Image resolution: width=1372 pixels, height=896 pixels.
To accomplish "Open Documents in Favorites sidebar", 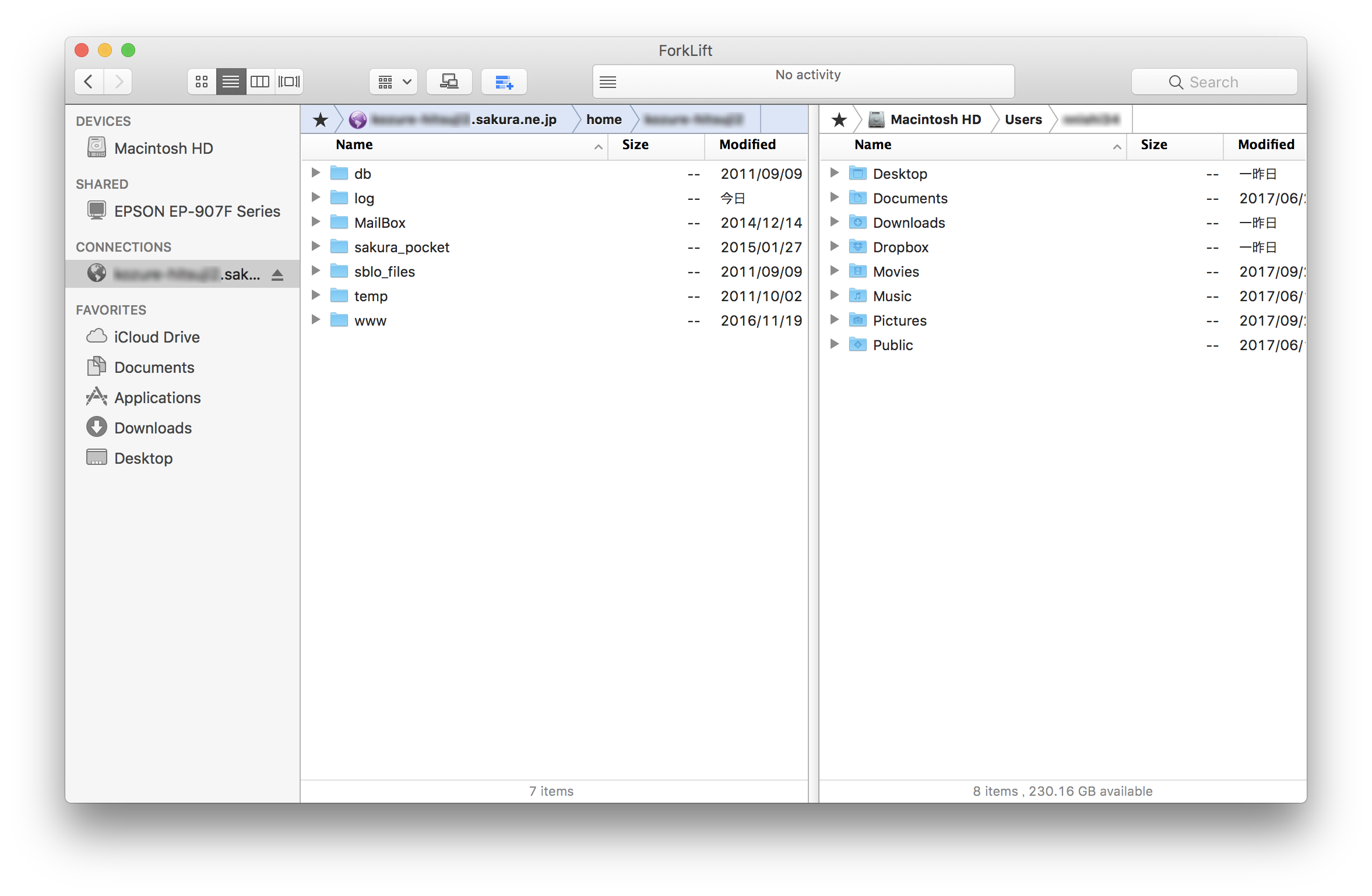I will [x=140, y=367].
